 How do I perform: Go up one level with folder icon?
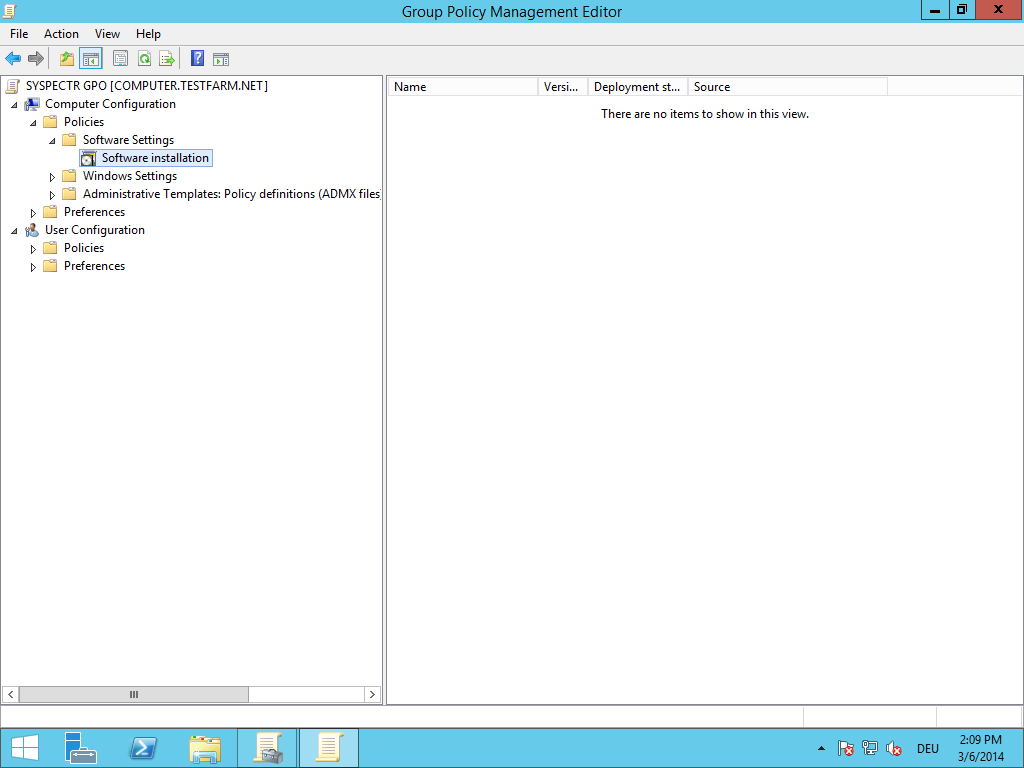[67, 59]
